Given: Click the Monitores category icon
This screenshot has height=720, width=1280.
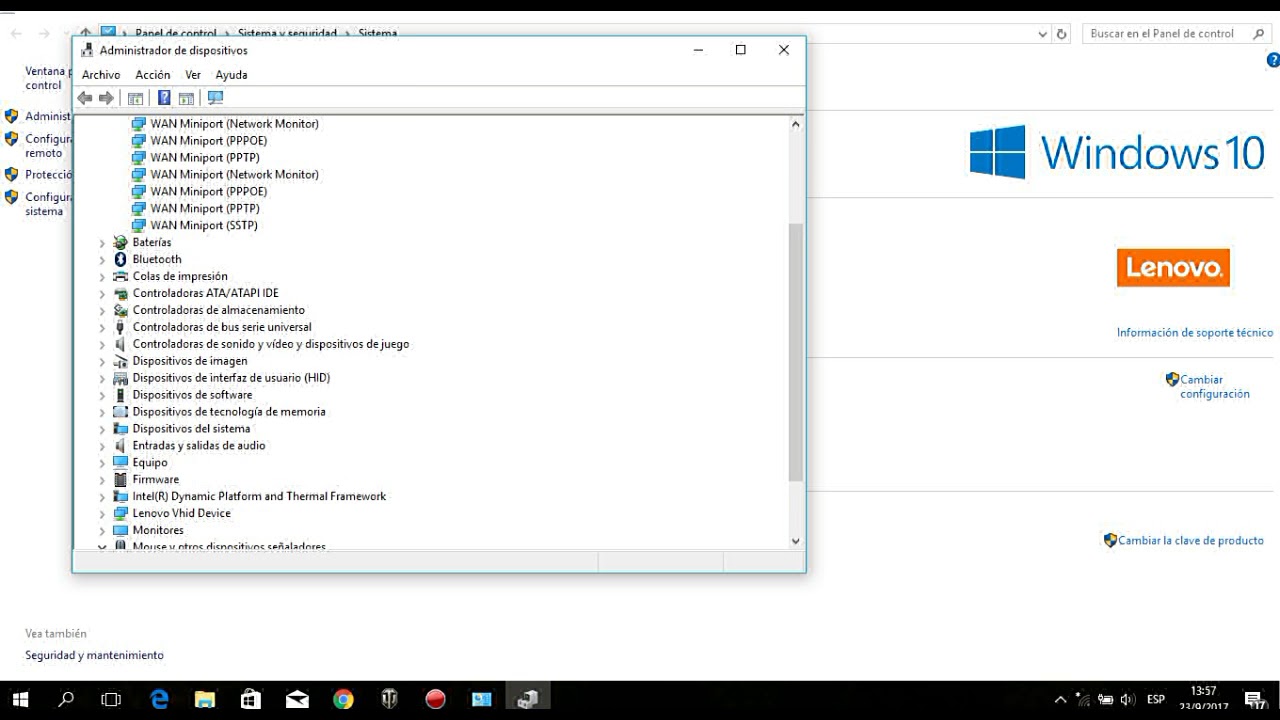Looking at the screenshot, I should [121, 530].
